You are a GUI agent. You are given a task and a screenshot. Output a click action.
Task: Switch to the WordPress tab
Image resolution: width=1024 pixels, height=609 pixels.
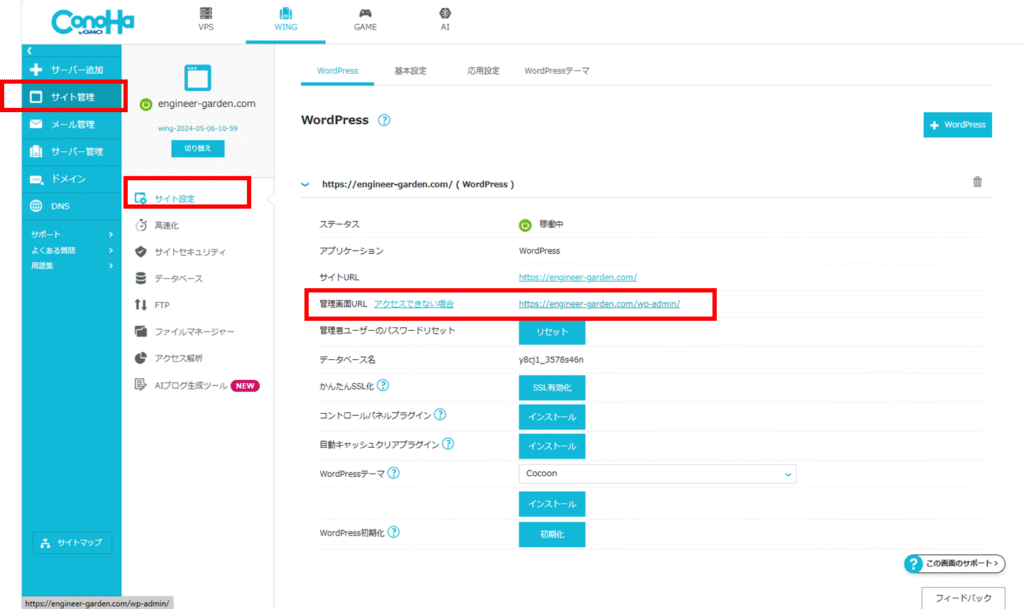tap(338, 70)
